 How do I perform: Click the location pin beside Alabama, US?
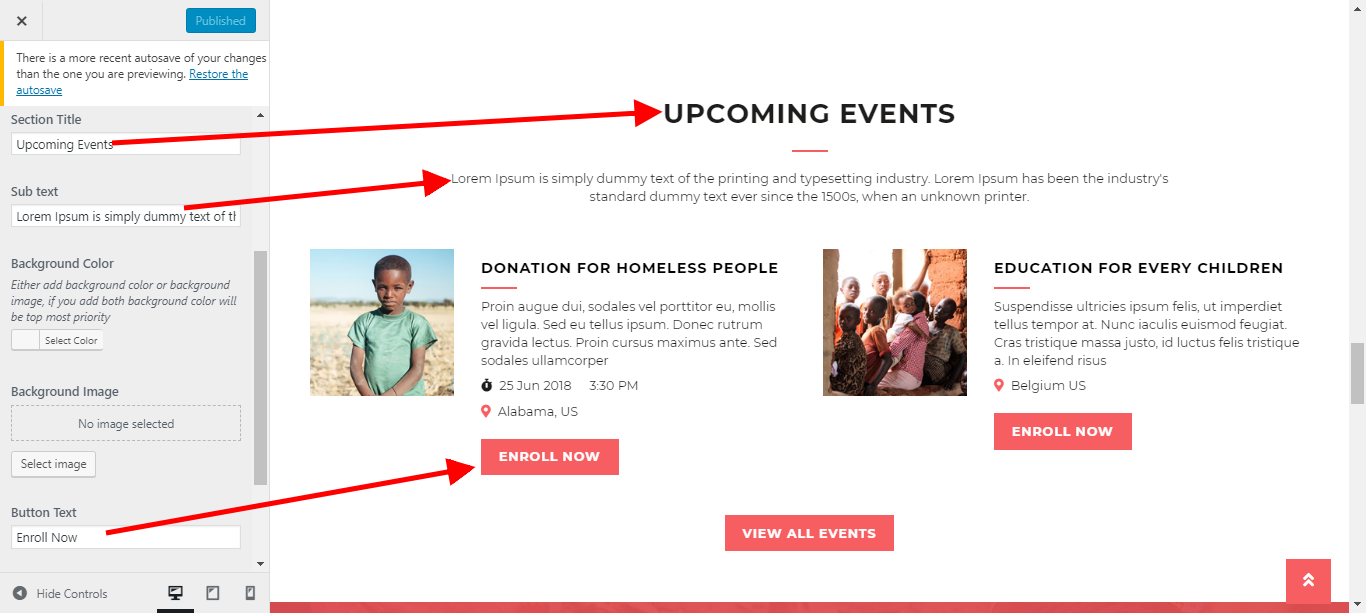[x=486, y=412]
